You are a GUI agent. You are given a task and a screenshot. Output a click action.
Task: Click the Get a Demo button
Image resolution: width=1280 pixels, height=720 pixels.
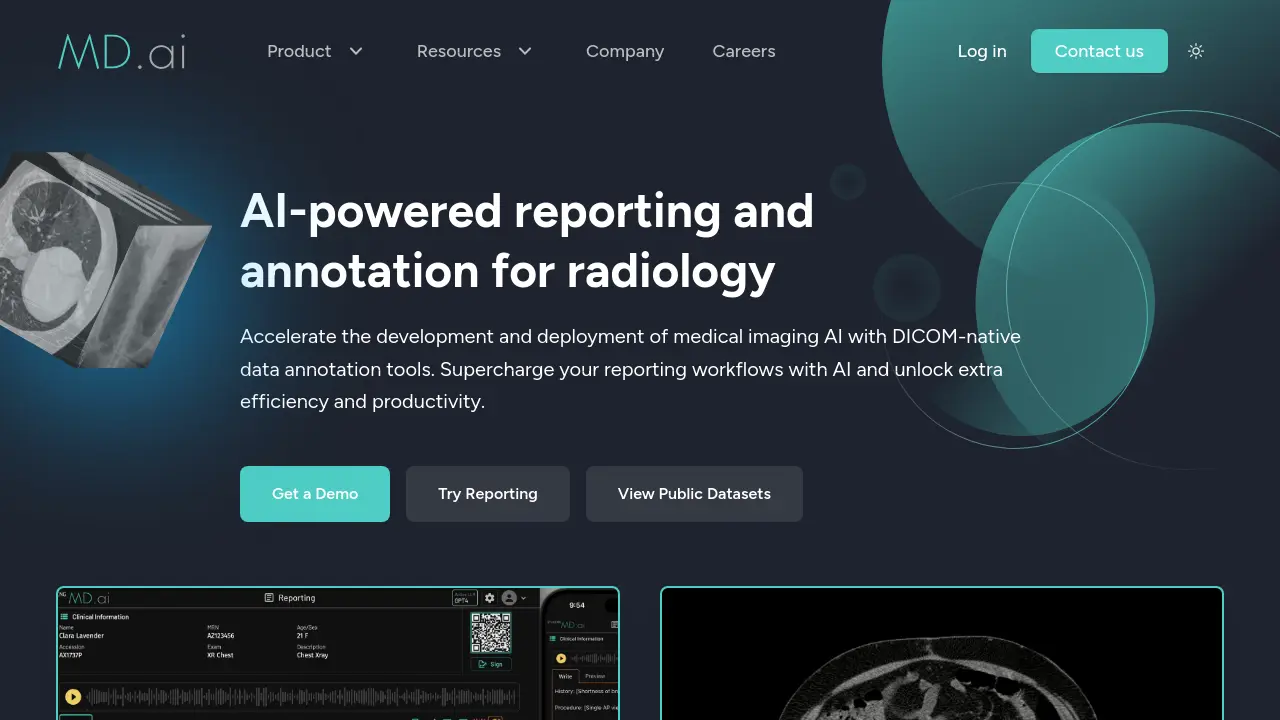pos(315,494)
